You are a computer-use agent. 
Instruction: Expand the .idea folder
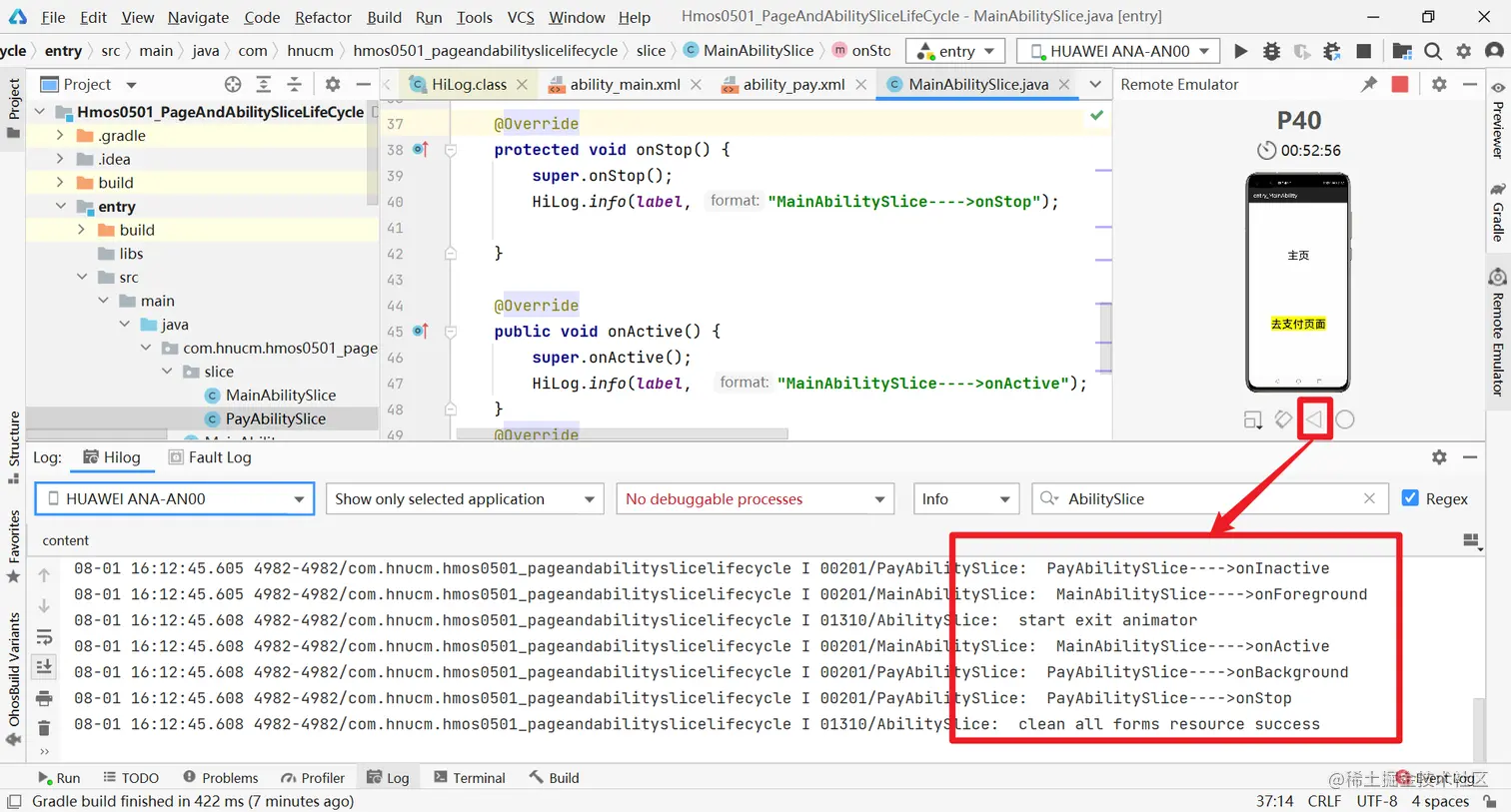[60, 159]
